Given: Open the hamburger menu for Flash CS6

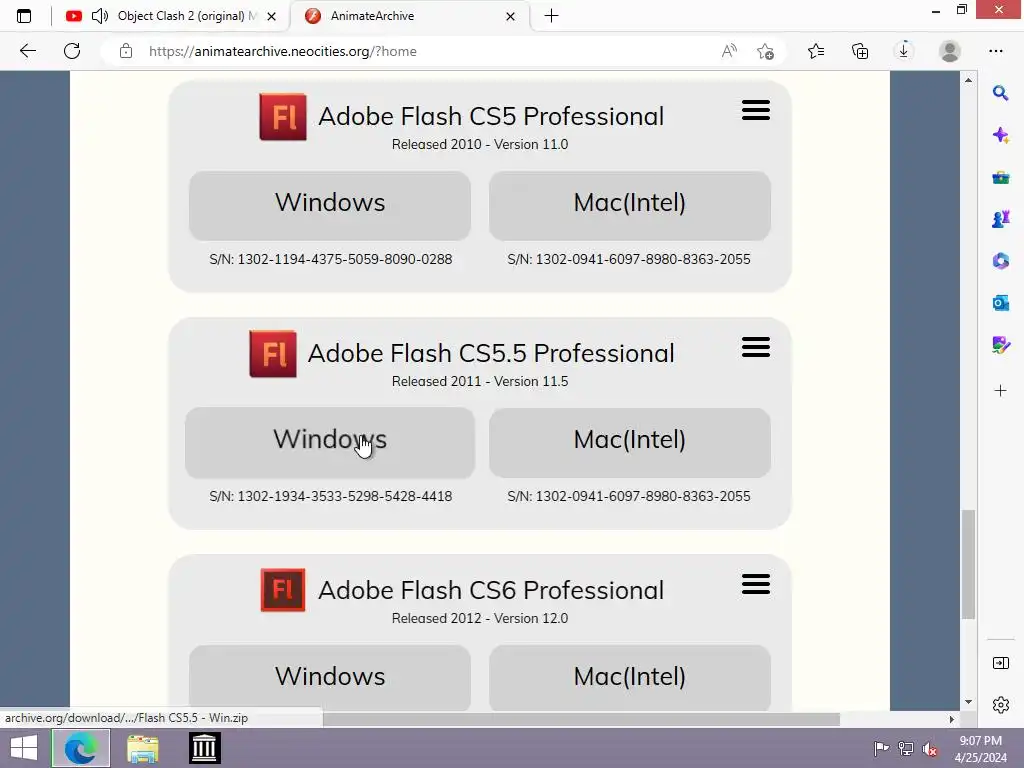Looking at the screenshot, I should [756, 584].
